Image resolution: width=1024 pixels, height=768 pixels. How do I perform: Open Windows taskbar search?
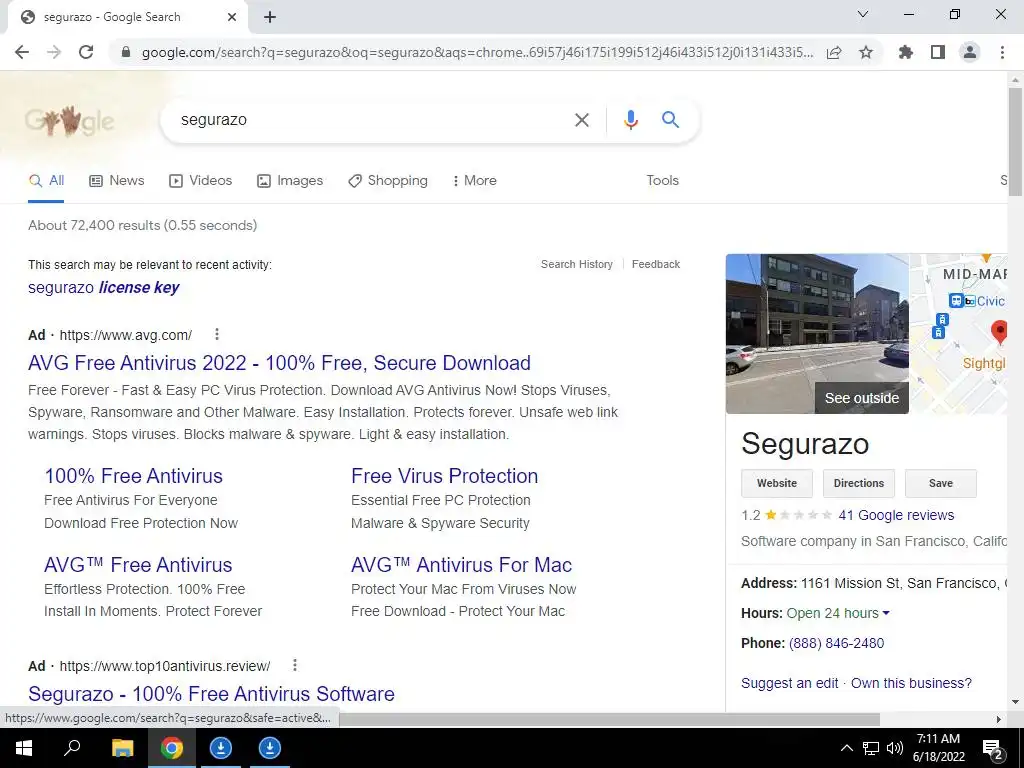(x=72, y=748)
